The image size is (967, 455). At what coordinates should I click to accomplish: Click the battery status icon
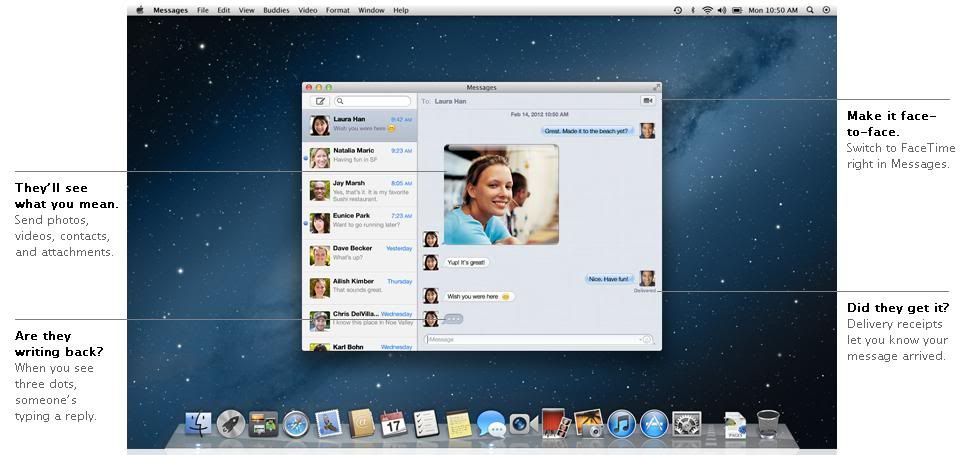[x=738, y=10]
